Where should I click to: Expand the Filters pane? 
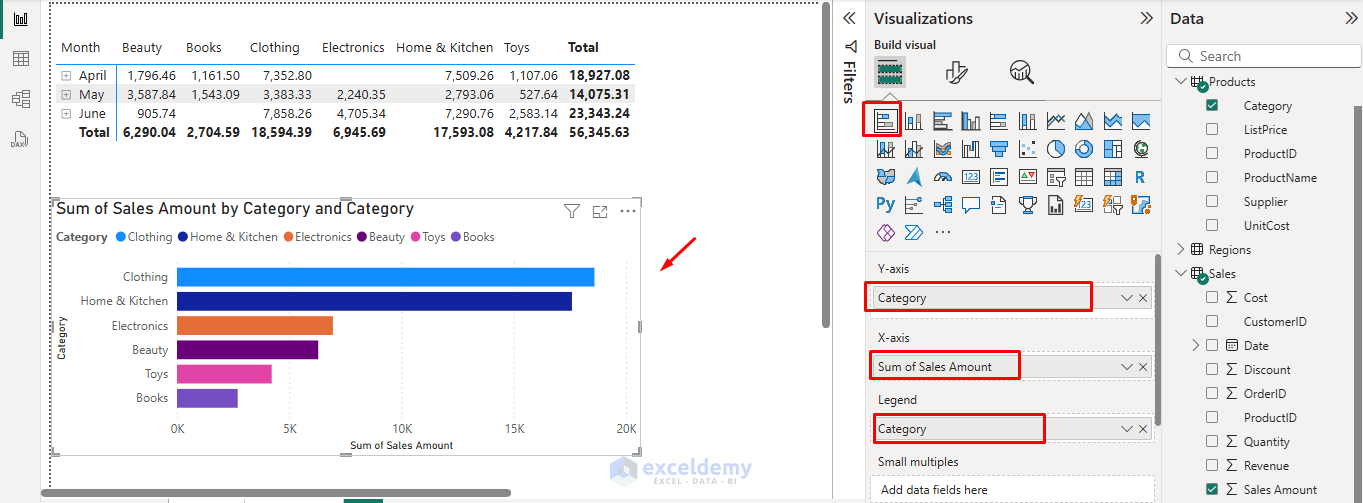coord(850,18)
